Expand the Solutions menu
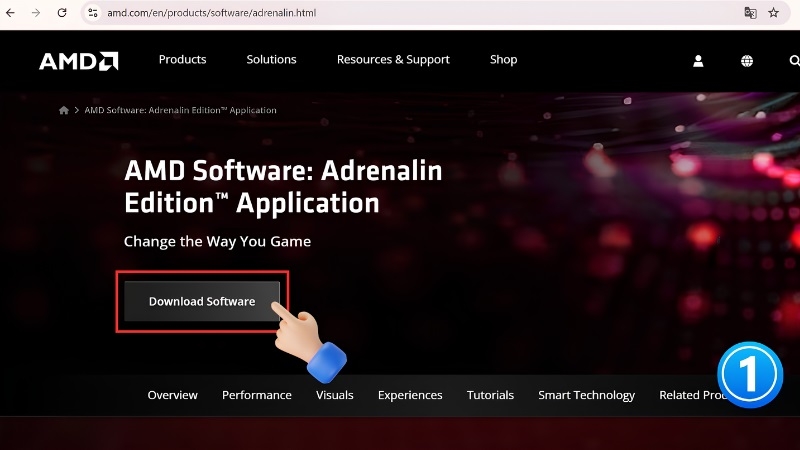This screenshot has height=450, width=800. [271, 60]
